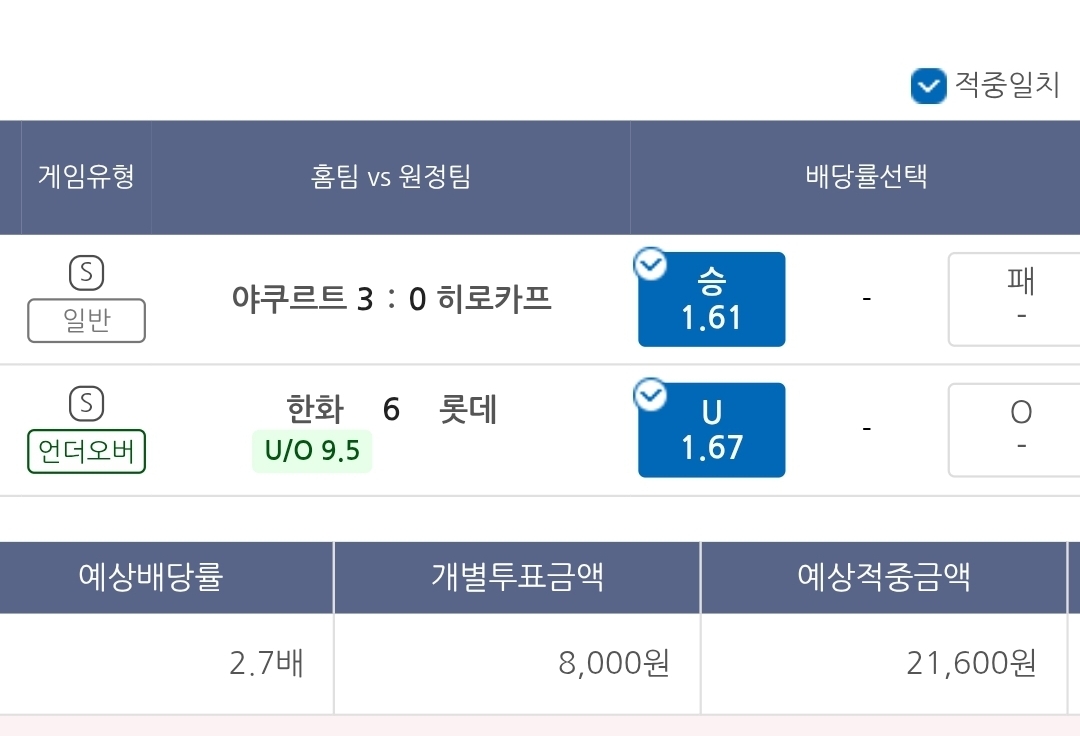Select the 언더오버 game type badge
This screenshot has width=1080, height=736.
[x=86, y=451]
